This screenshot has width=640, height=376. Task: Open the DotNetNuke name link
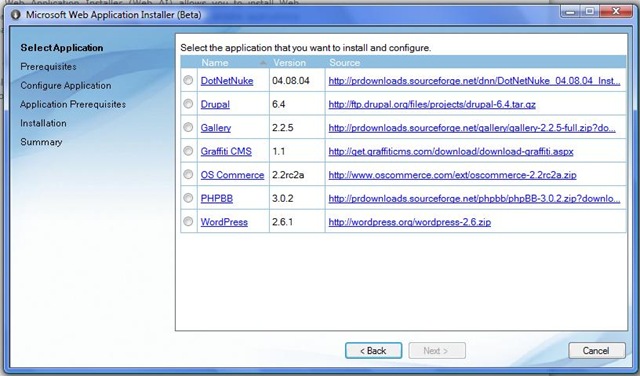(x=227, y=81)
